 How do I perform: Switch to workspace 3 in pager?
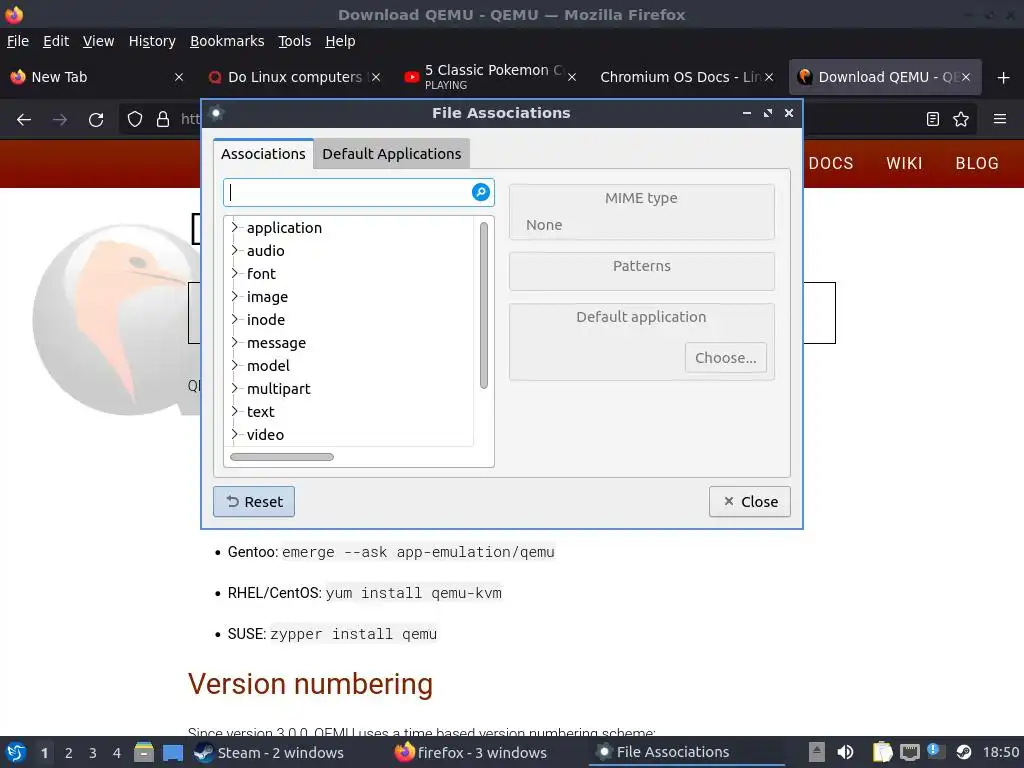click(93, 753)
